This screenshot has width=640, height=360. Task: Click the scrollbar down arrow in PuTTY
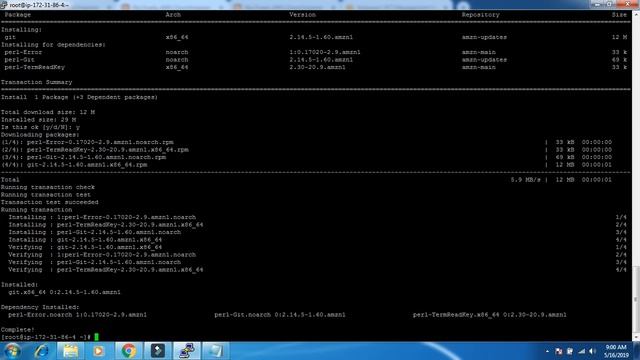coord(636,338)
